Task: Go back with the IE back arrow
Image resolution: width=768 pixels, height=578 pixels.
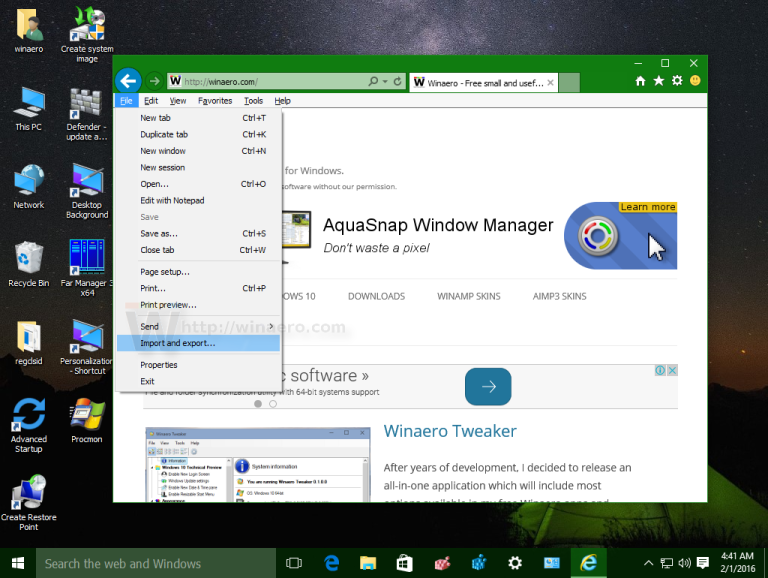Action: point(128,81)
